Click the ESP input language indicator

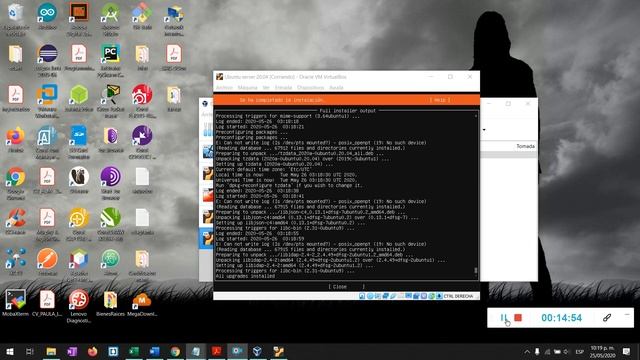[579, 351]
